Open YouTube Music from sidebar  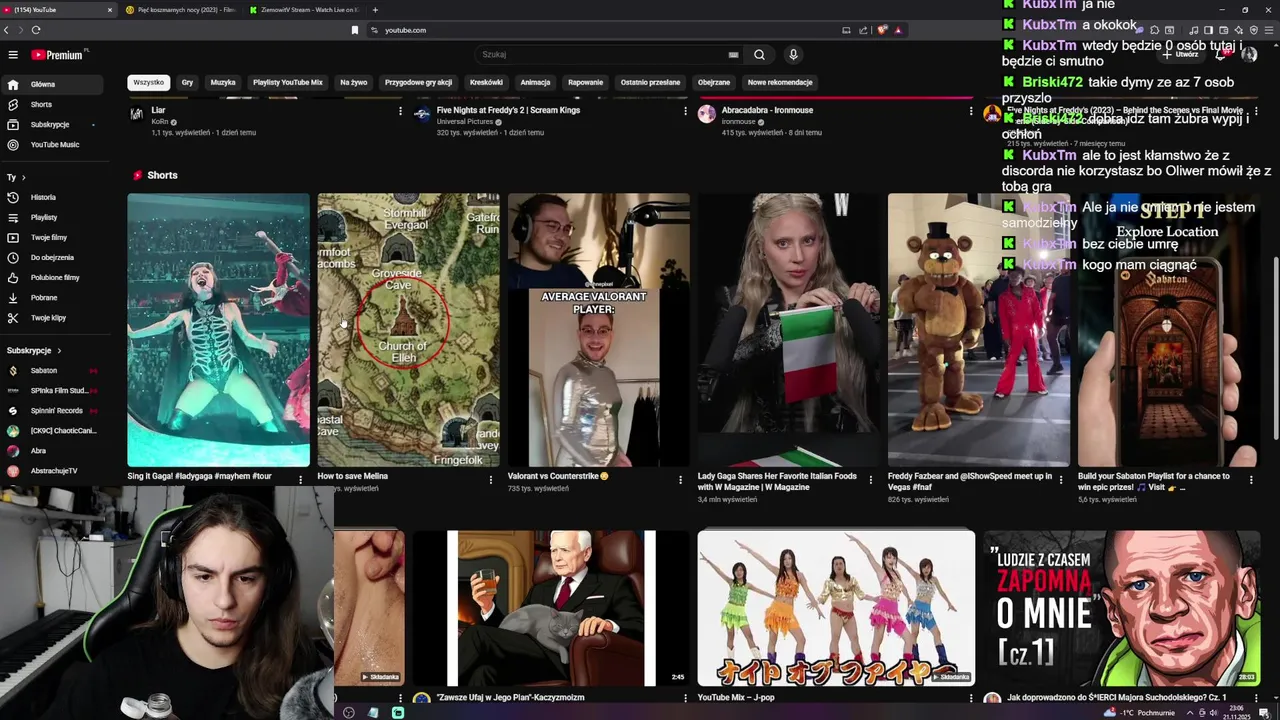pyautogui.click(x=52, y=144)
